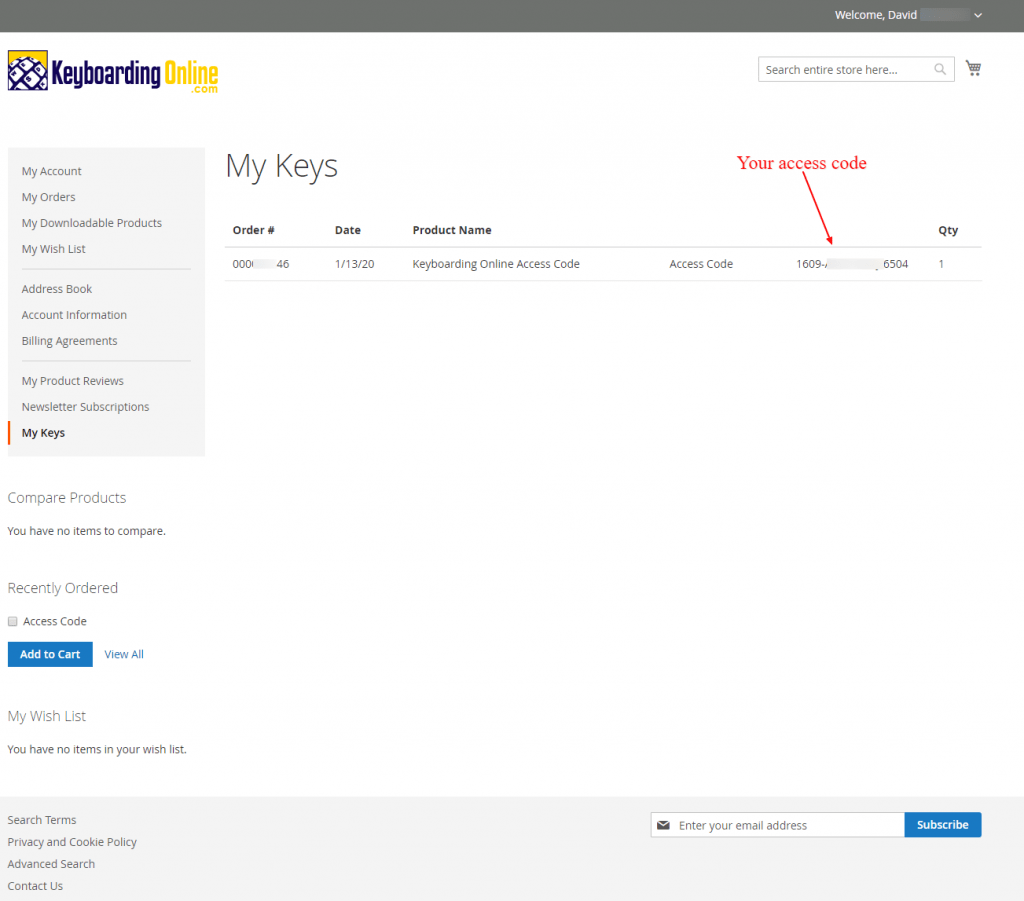1024x901 pixels.
Task: Click the Enter your email address field
Action: click(777, 825)
